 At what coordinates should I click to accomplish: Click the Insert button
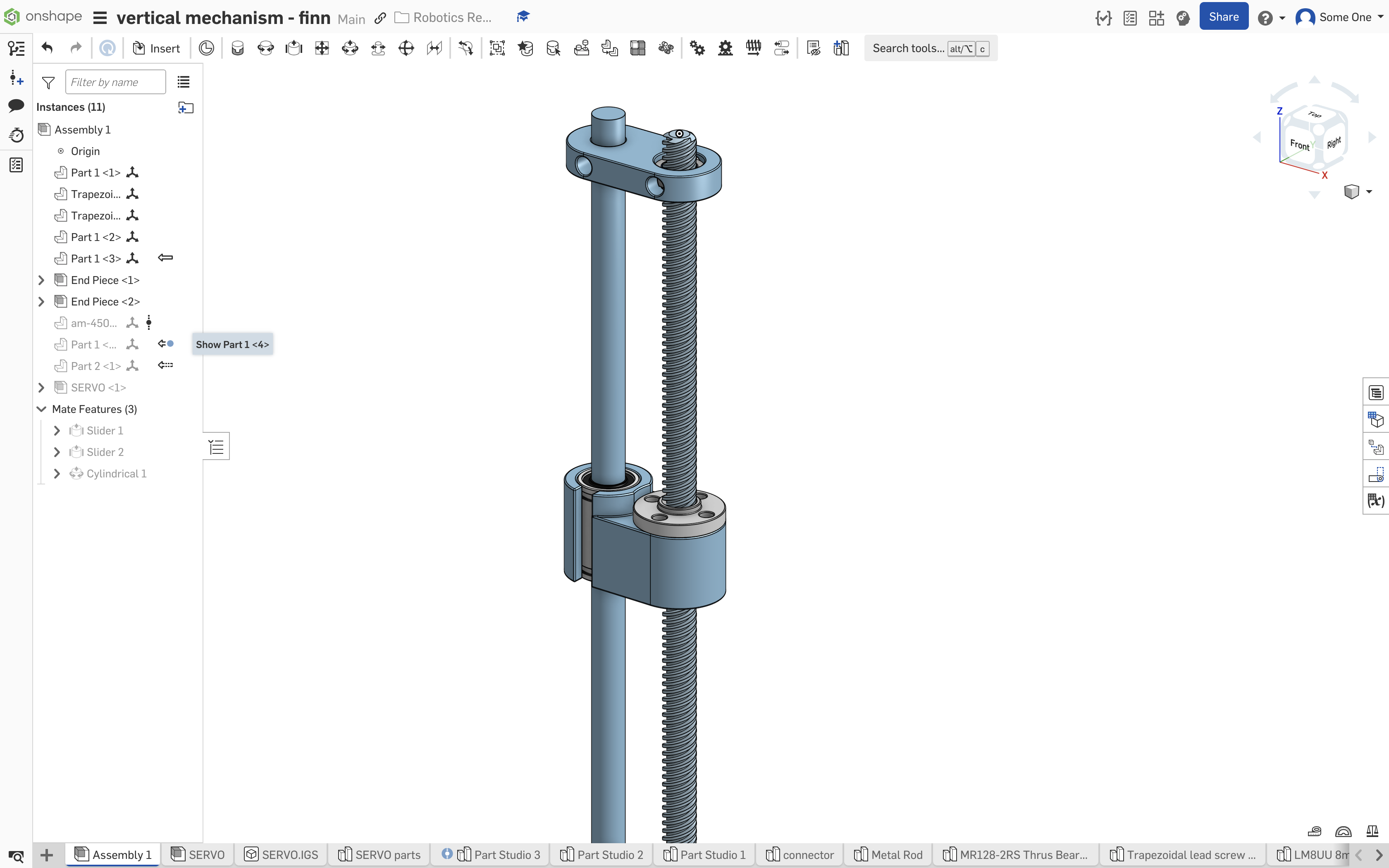click(x=156, y=48)
